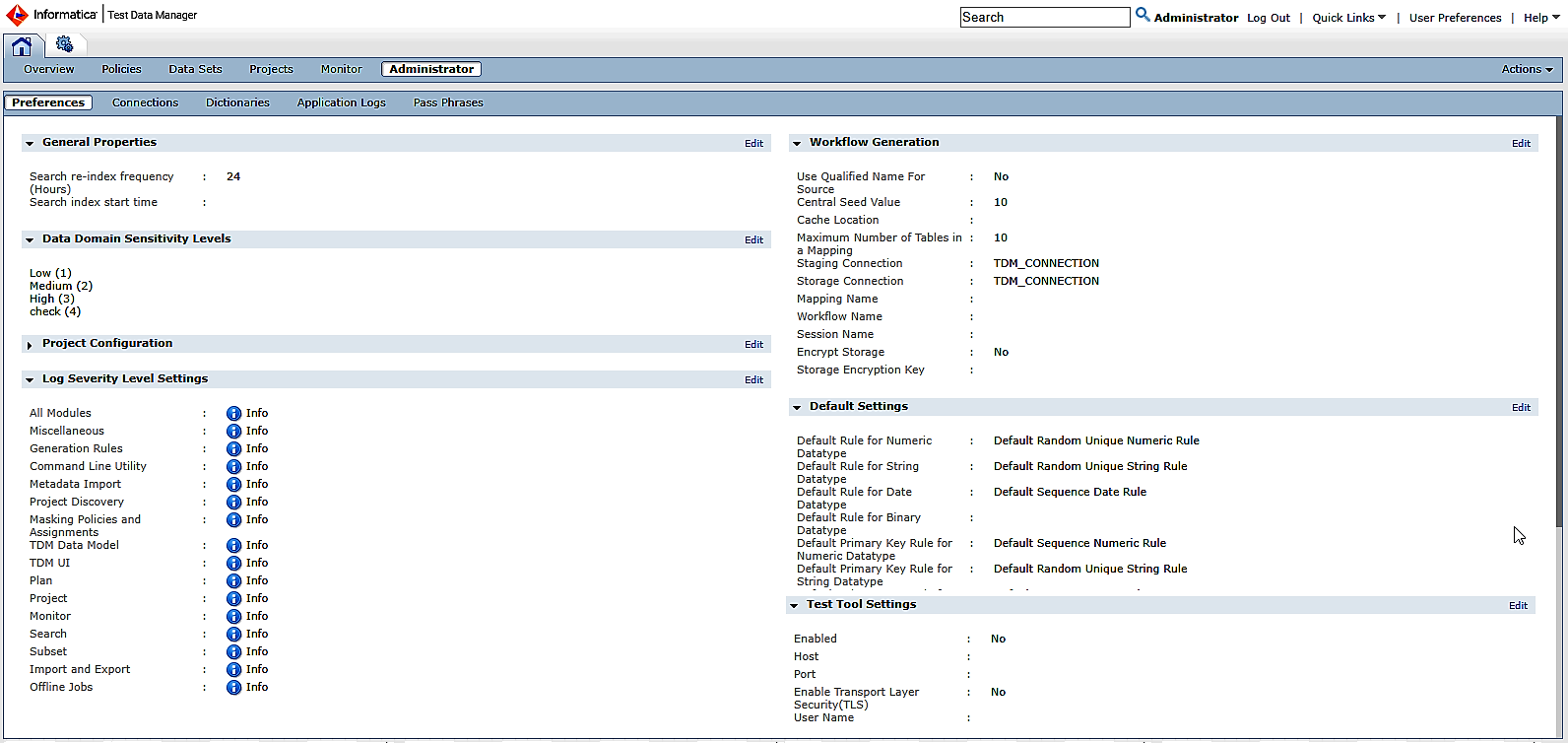Open the gear Administrator workspace tab icon
1568x743 pixels.
65,44
